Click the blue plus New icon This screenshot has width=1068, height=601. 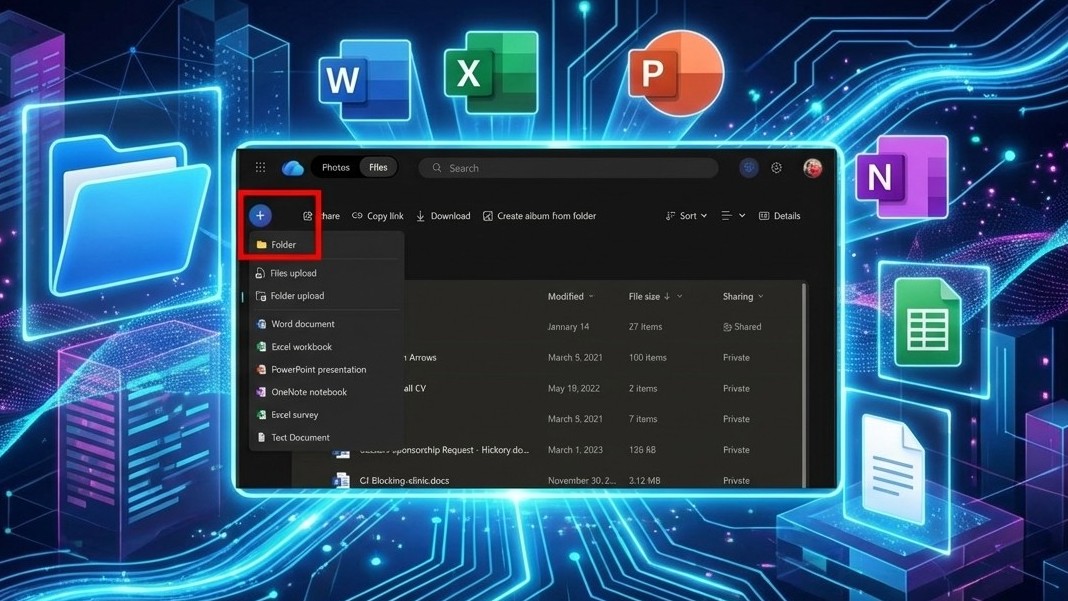pos(260,215)
